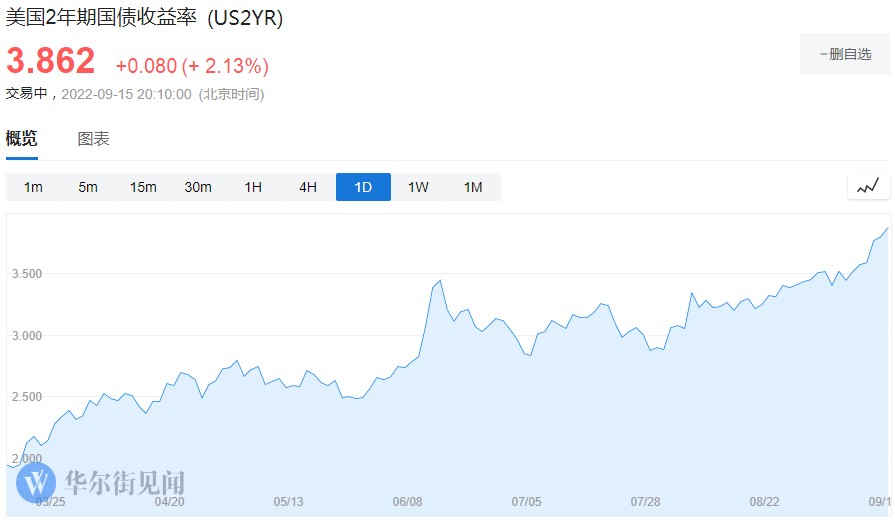Screen dimensions: 895x525
Task: Open the 图表 tab
Action: (x=94, y=139)
